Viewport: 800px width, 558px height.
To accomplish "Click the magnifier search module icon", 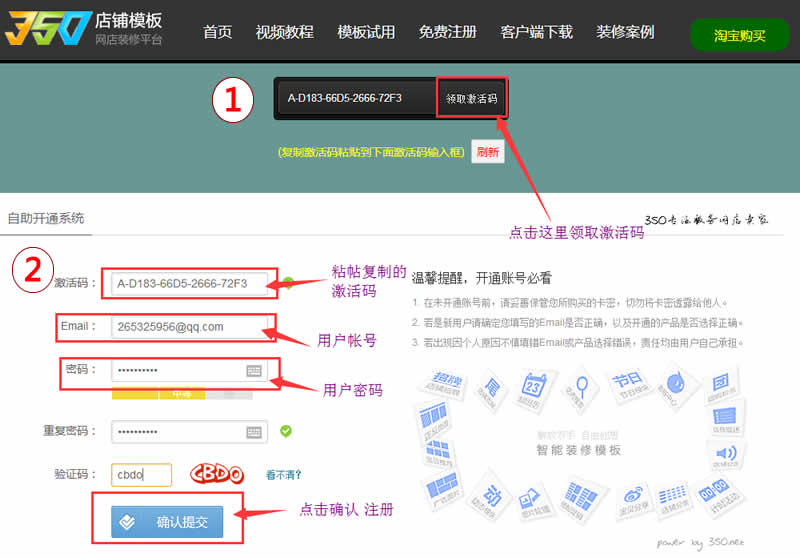I will 581,386.
